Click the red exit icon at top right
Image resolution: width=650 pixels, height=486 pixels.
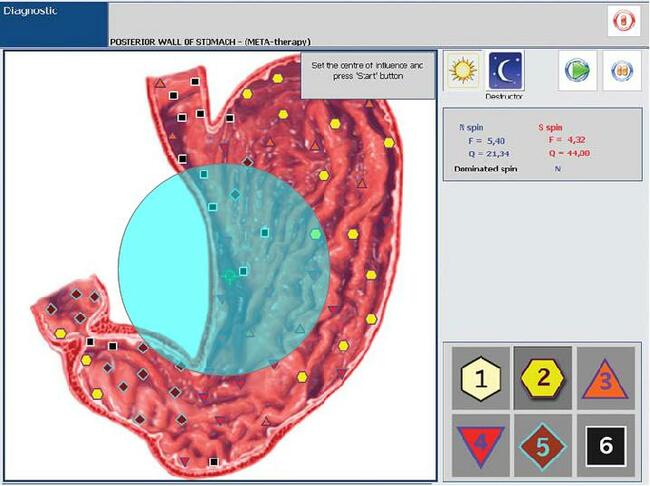pos(622,22)
